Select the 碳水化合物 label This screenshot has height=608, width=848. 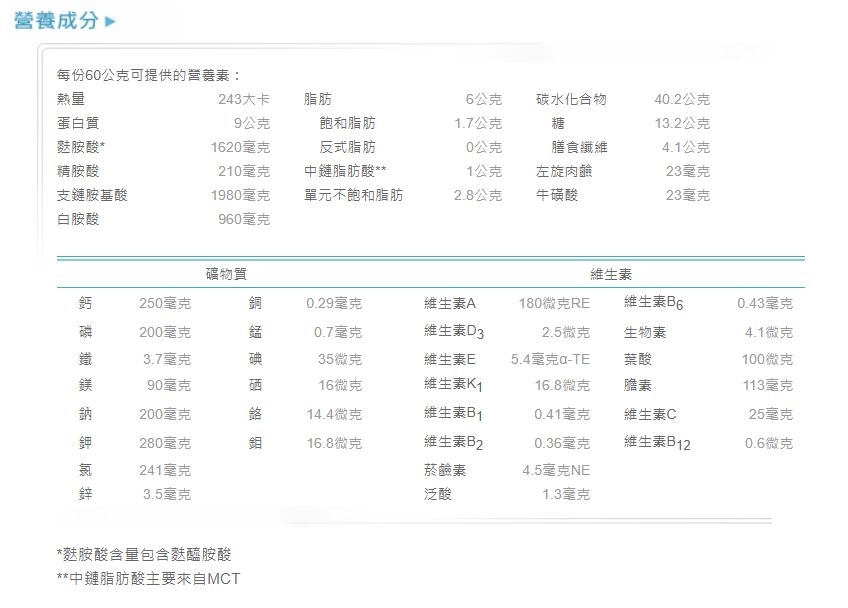click(571, 99)
